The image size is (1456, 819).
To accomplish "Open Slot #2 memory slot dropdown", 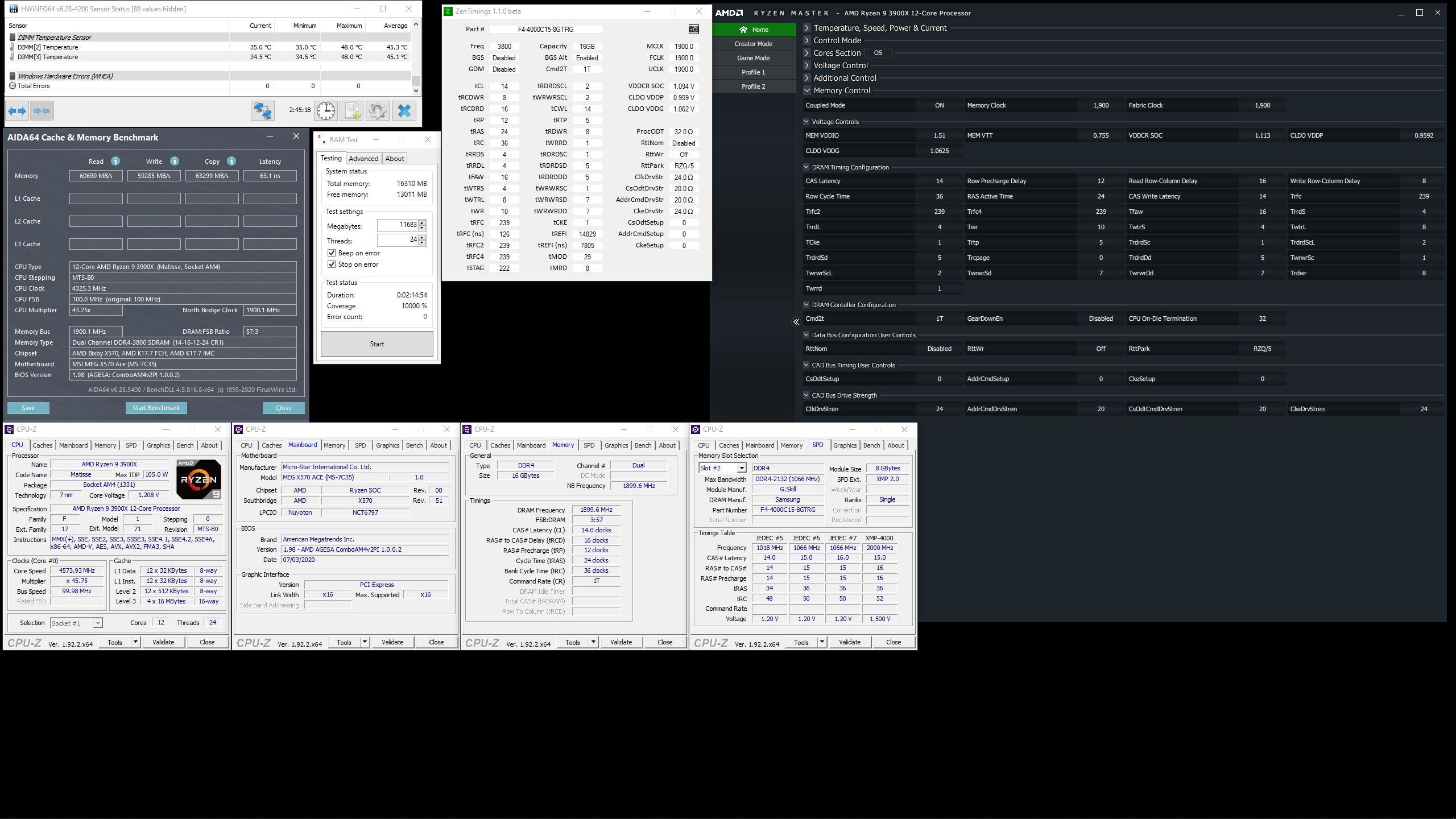I will point(741,468).
